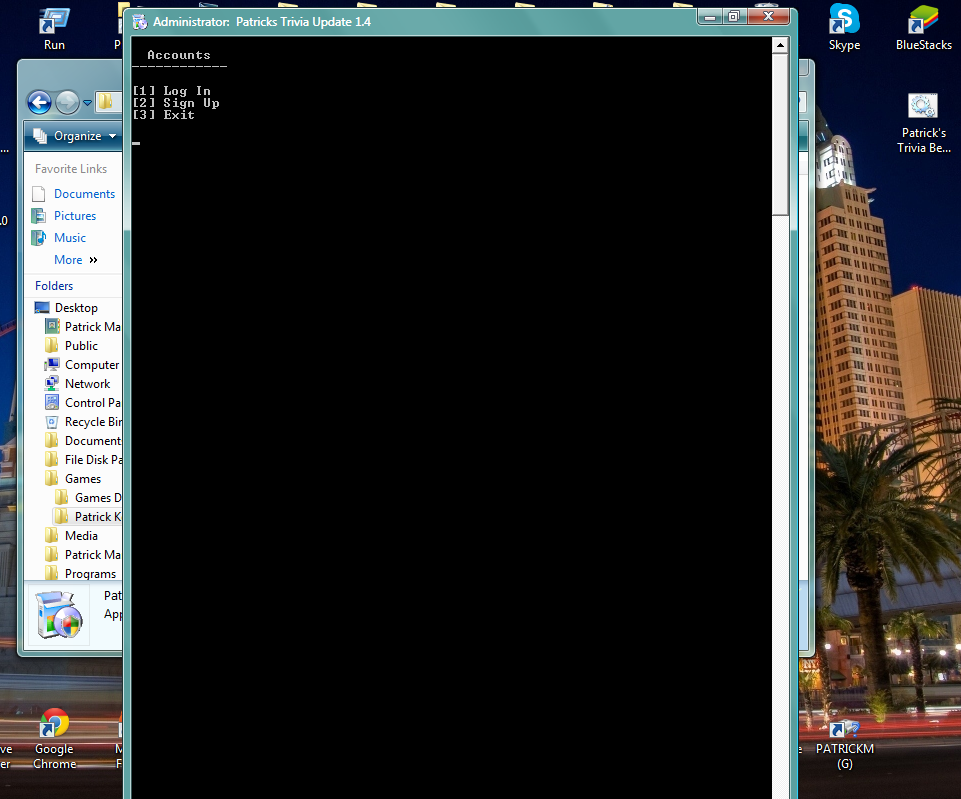Open Documents favorite link
Viewport: 961px width, 799px height.
tap(84, 194)
